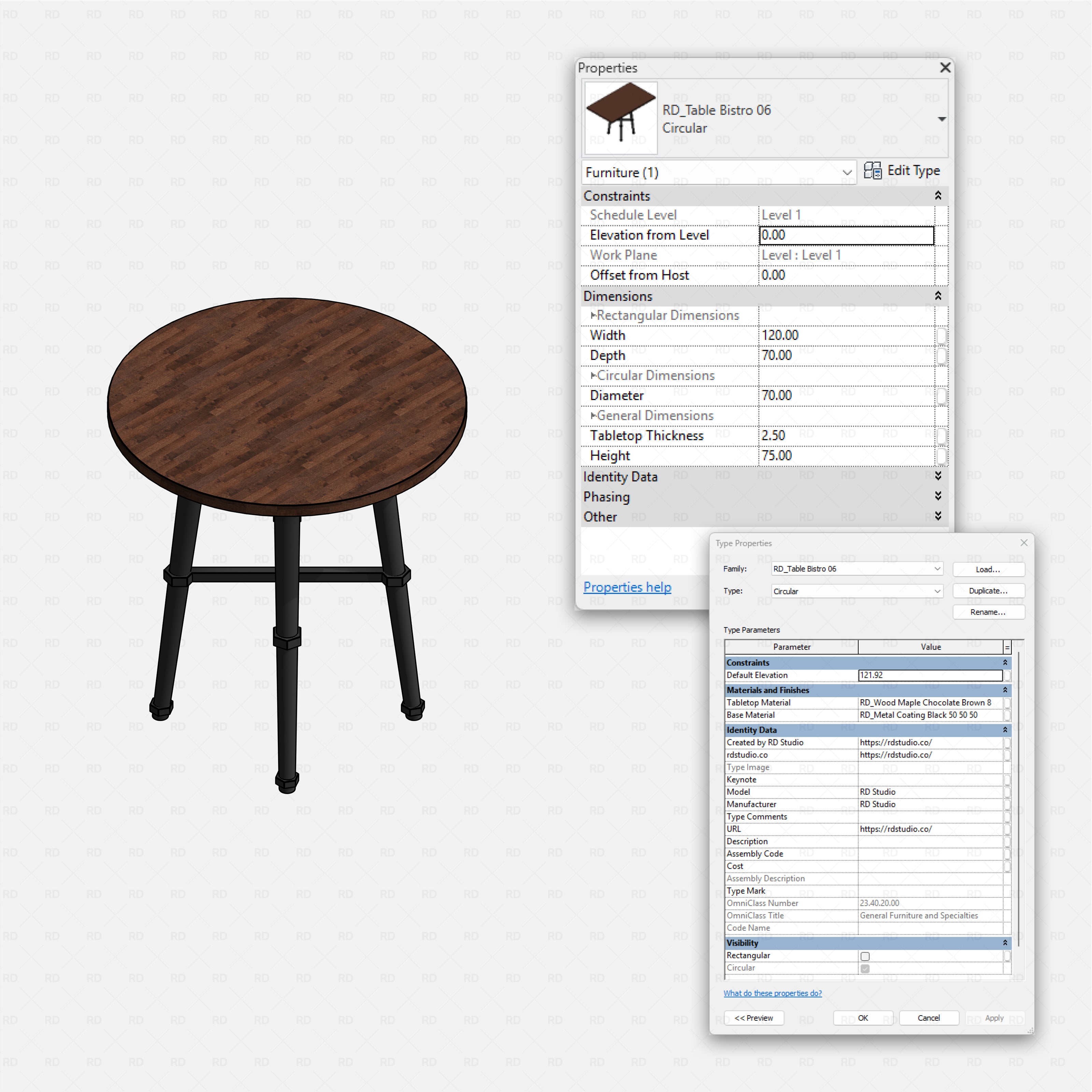Image resolution: width=1092 pixels, height=1092 pixels.
Task: Close the Type Properties dialog
Action: point(1024,543)
